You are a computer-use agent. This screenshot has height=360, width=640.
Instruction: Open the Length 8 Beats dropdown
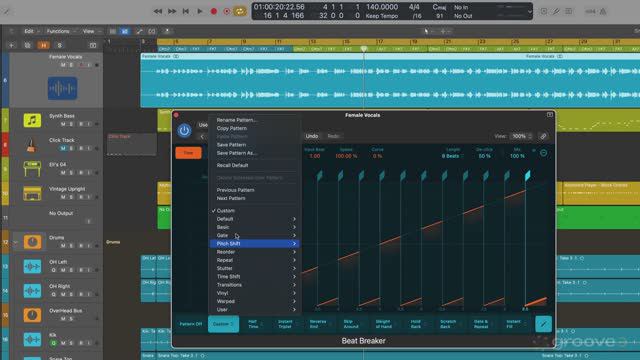(452, 156)
